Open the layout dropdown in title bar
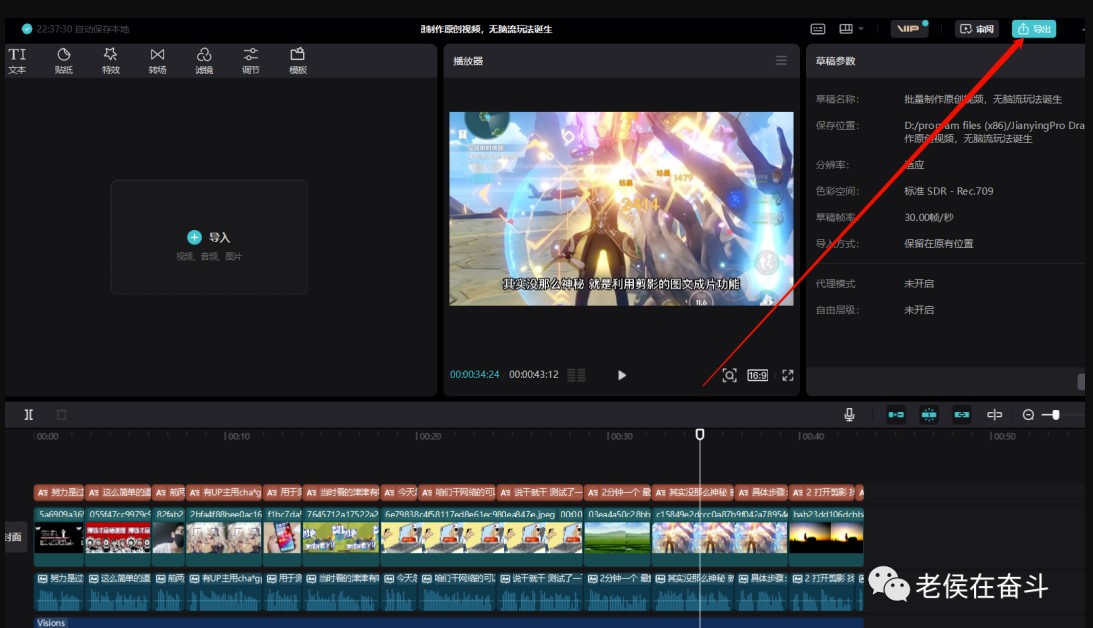1093x628 pixels. pos(851,29)
